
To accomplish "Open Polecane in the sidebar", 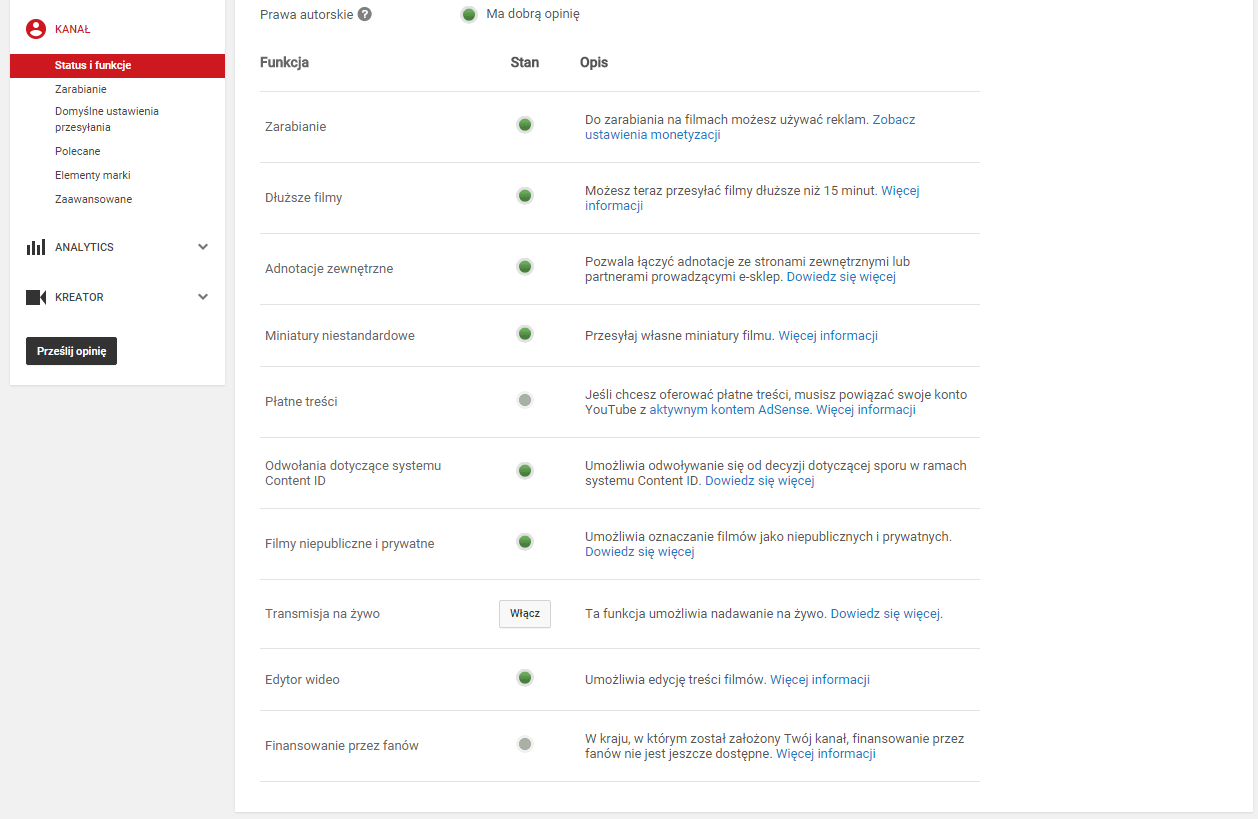I will click(x=78, y=151).
